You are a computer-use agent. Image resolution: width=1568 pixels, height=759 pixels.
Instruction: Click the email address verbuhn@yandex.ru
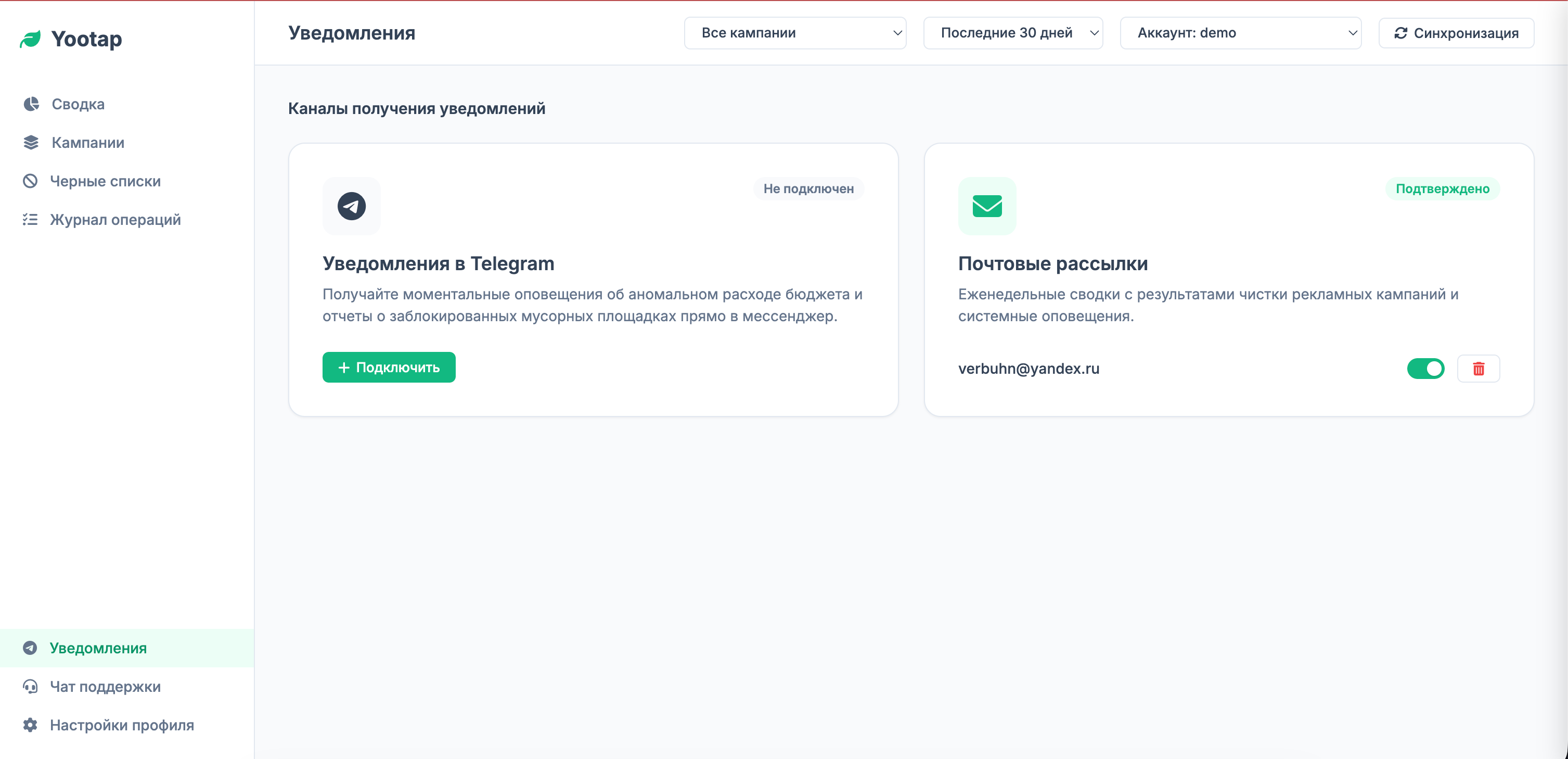coord(1028,369)
